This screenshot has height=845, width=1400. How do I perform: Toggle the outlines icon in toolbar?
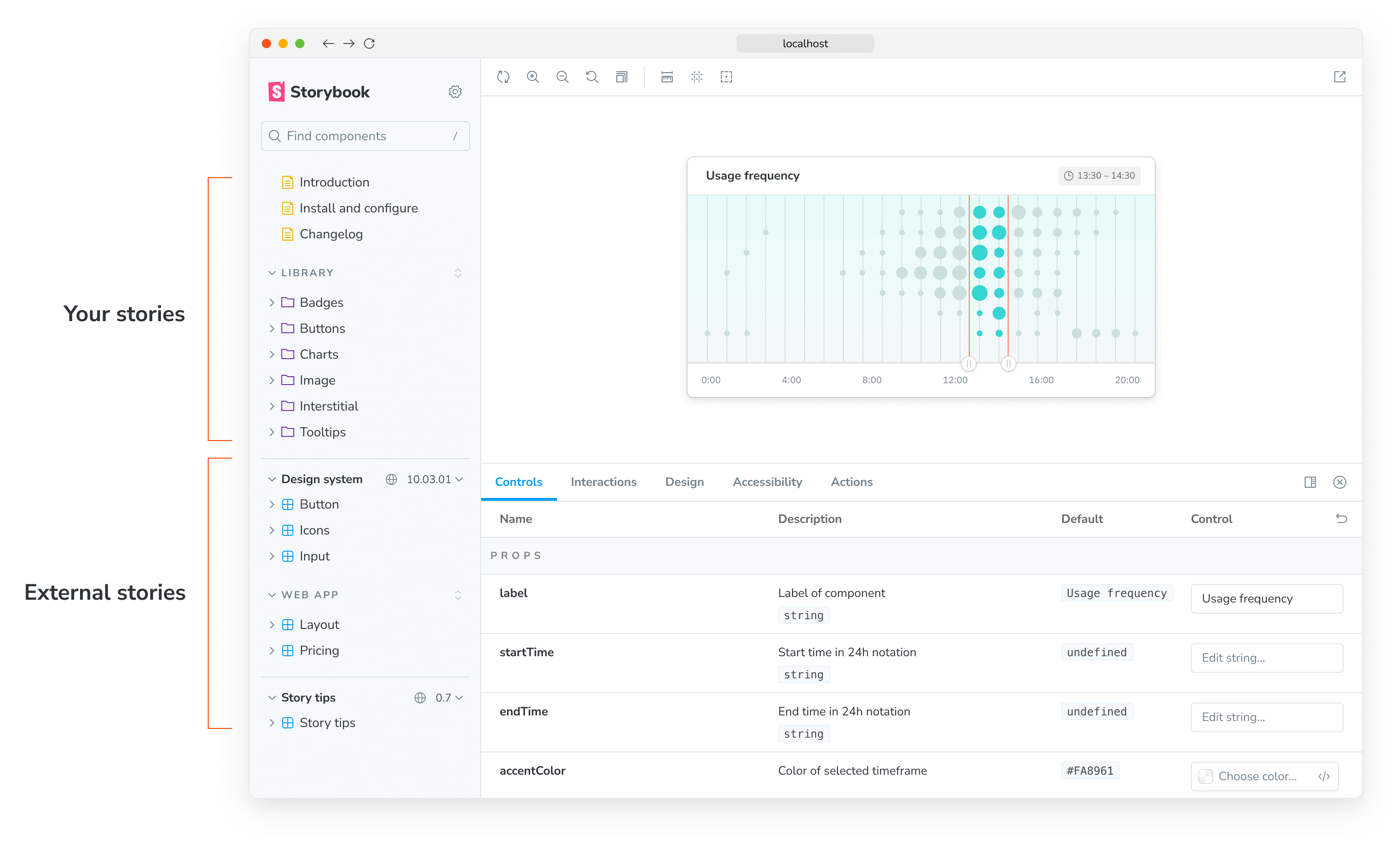coord(726,77)
